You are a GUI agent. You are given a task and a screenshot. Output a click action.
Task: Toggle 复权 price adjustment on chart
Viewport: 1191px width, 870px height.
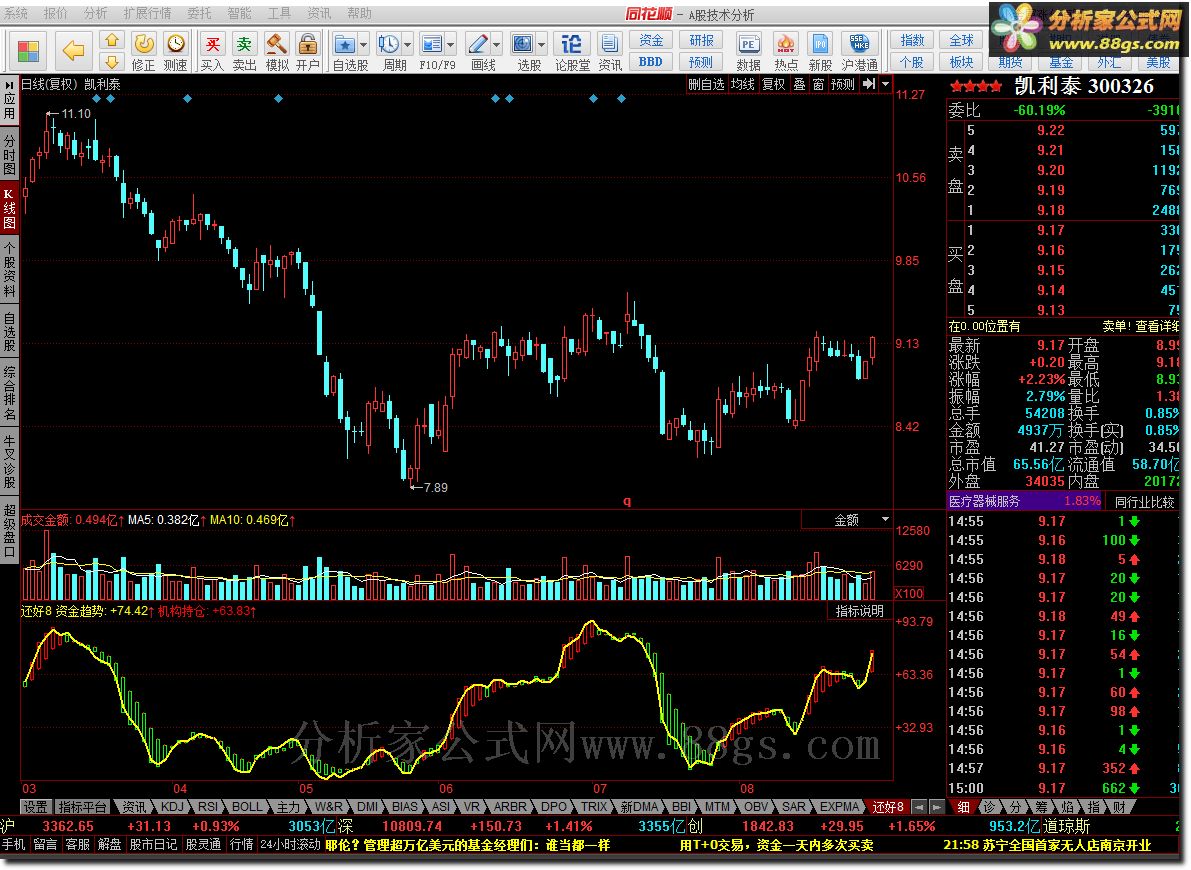click(x=773, y=84)
